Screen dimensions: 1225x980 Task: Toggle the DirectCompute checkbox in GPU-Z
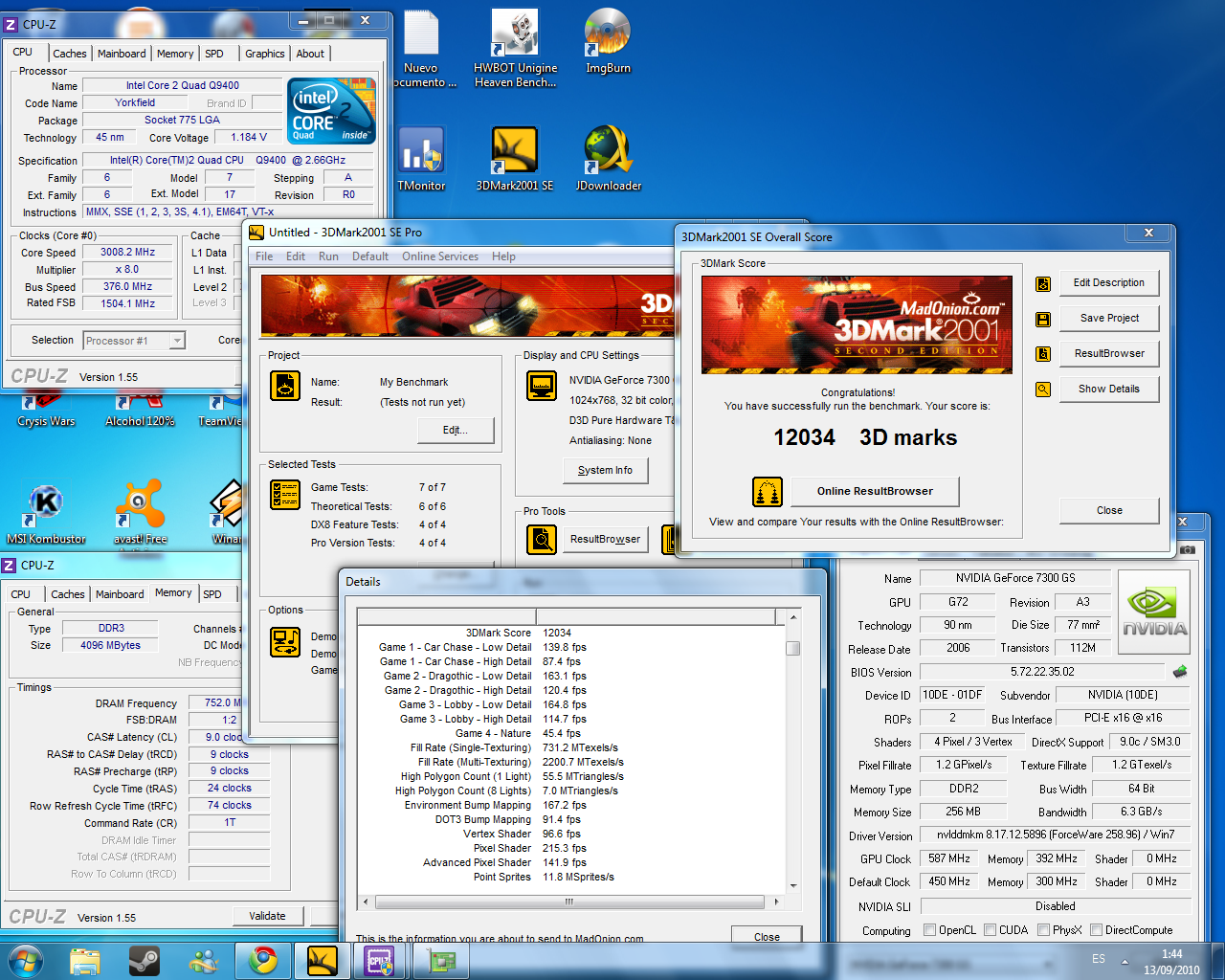click(1096, 930)
